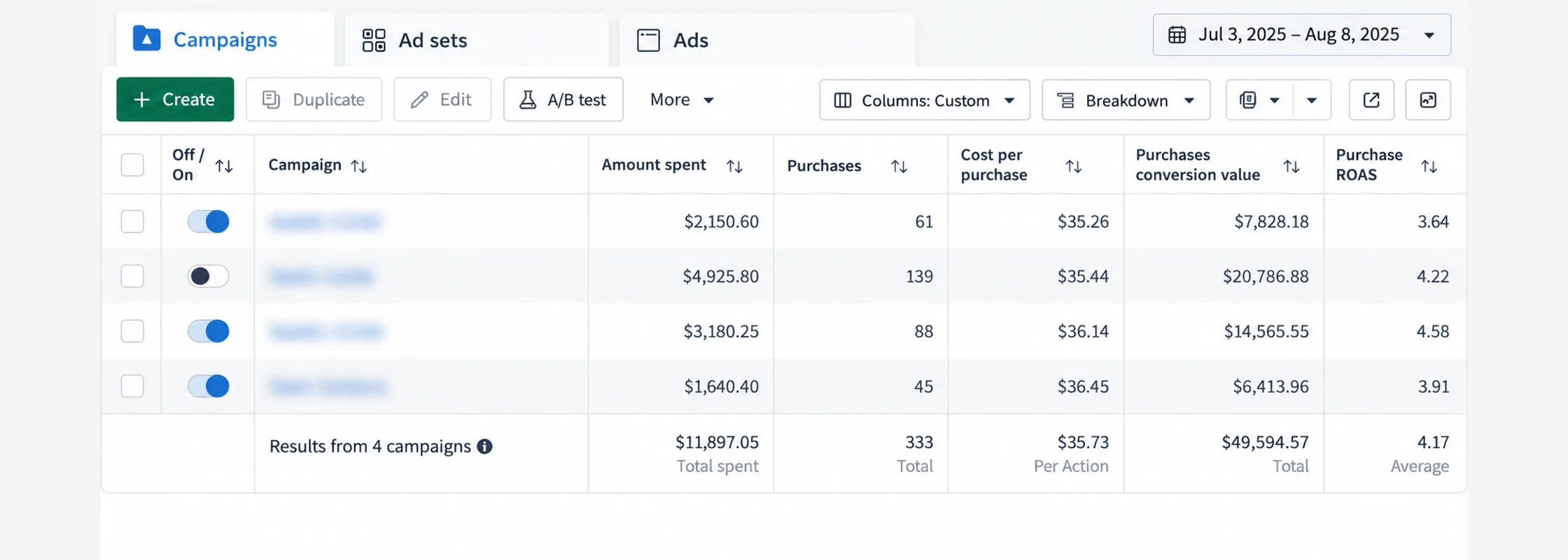Click the Duplicate button
This screenshot has height=560, width=1568.
coord(314,99)
